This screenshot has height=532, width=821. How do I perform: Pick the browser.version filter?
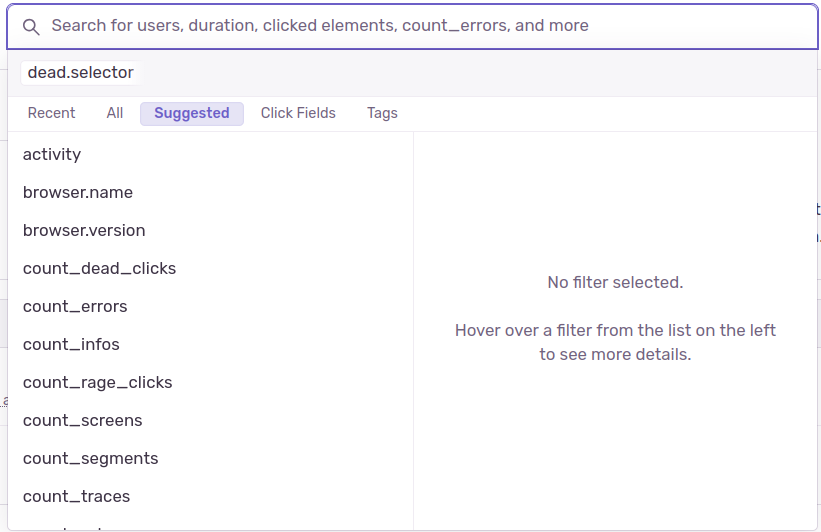(84, 230)
